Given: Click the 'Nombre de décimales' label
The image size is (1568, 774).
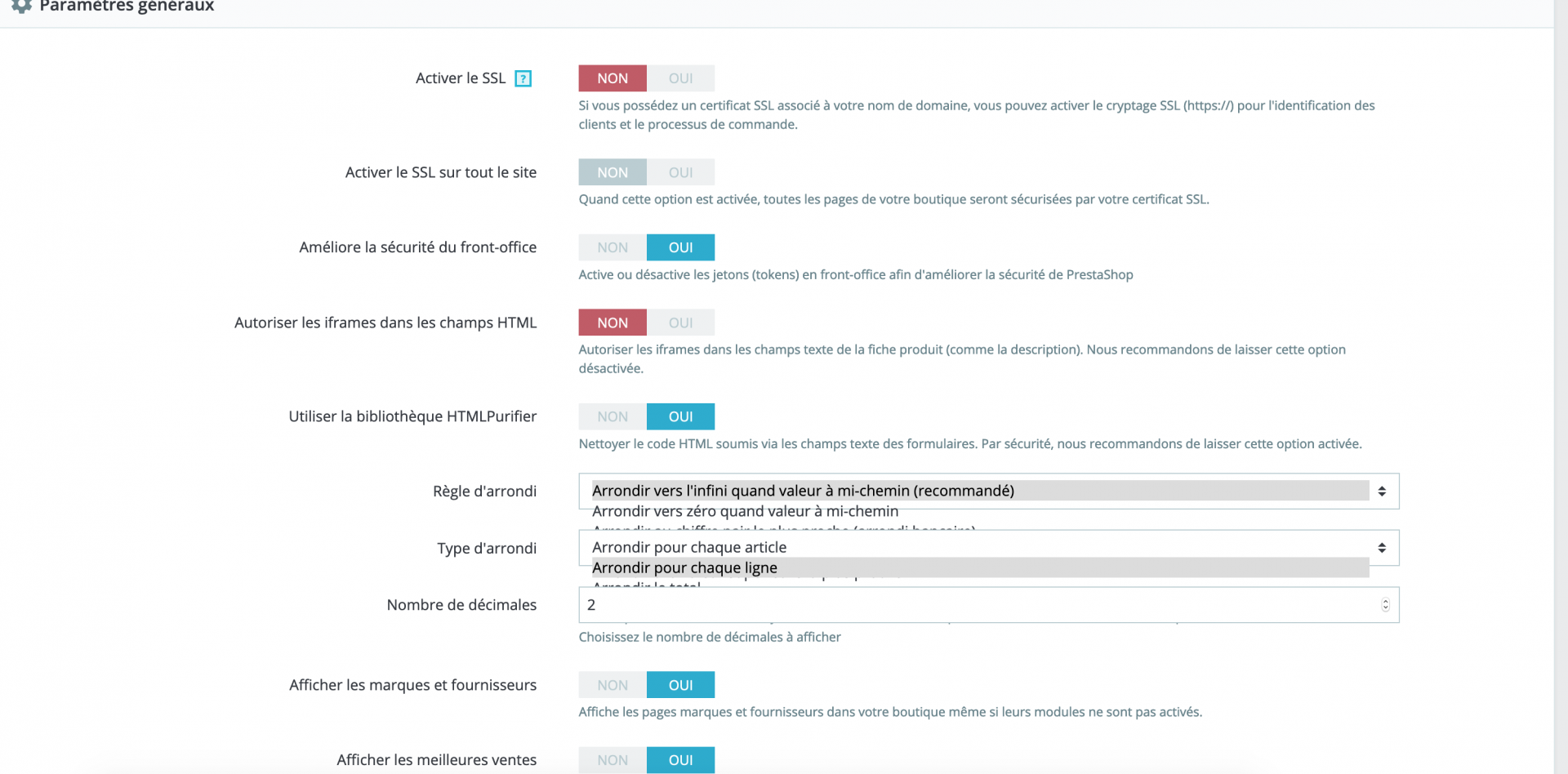Looking at the screenshot, I should 461,605.
